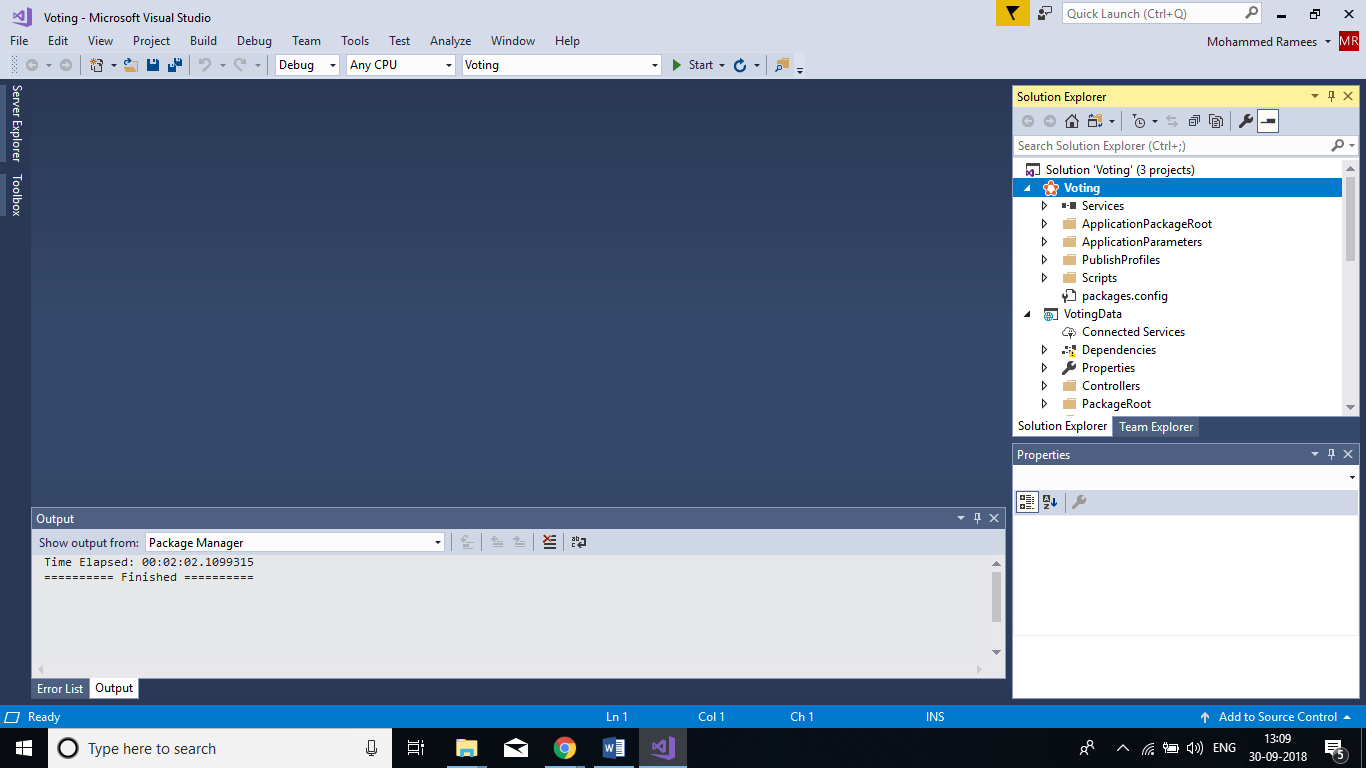
Task: Click Collapse All in Solution Explorer toolbar
Action: [1194, 121]
